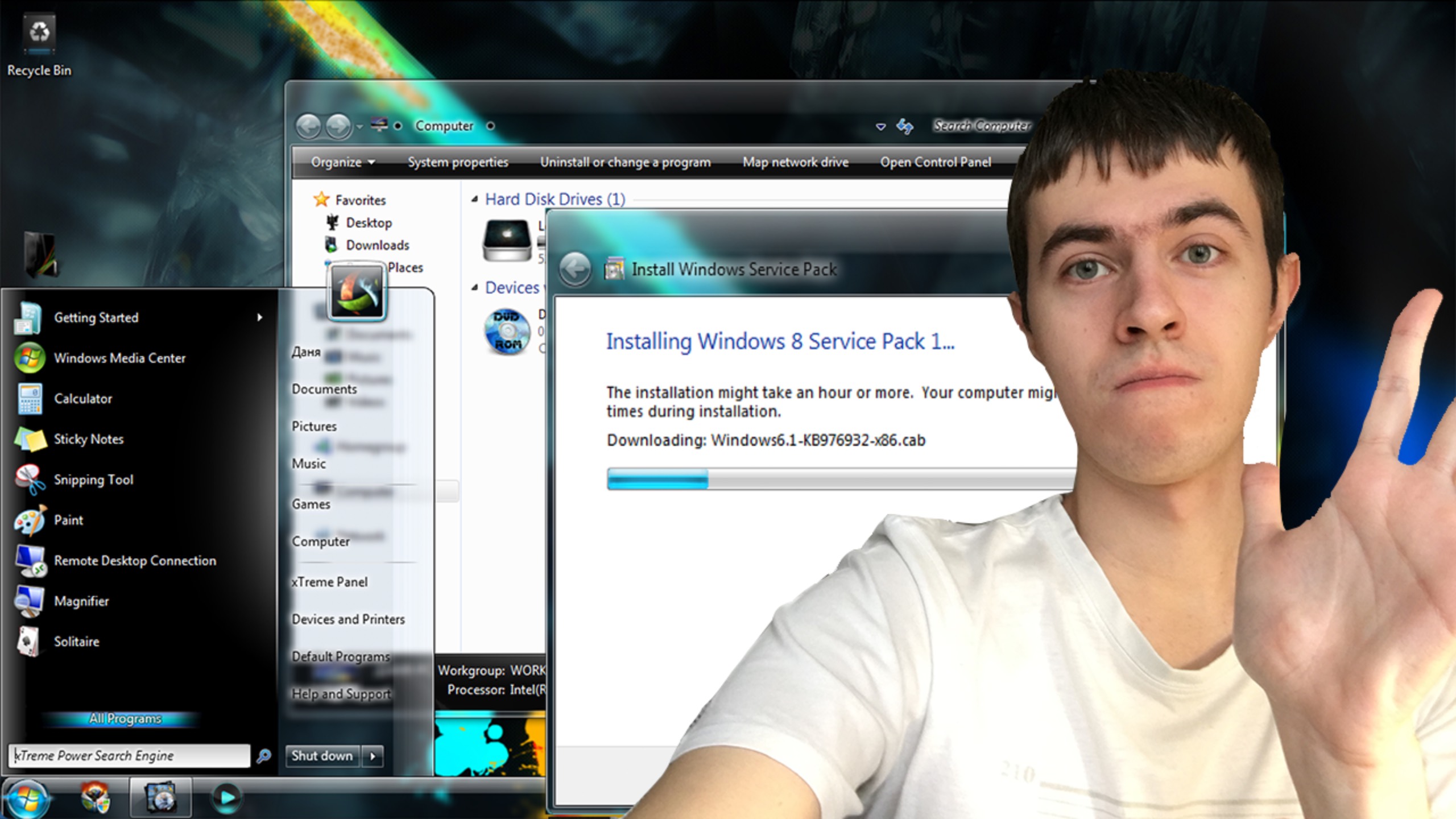Expand the Getting Started submenu arrow

click(259, 317)
